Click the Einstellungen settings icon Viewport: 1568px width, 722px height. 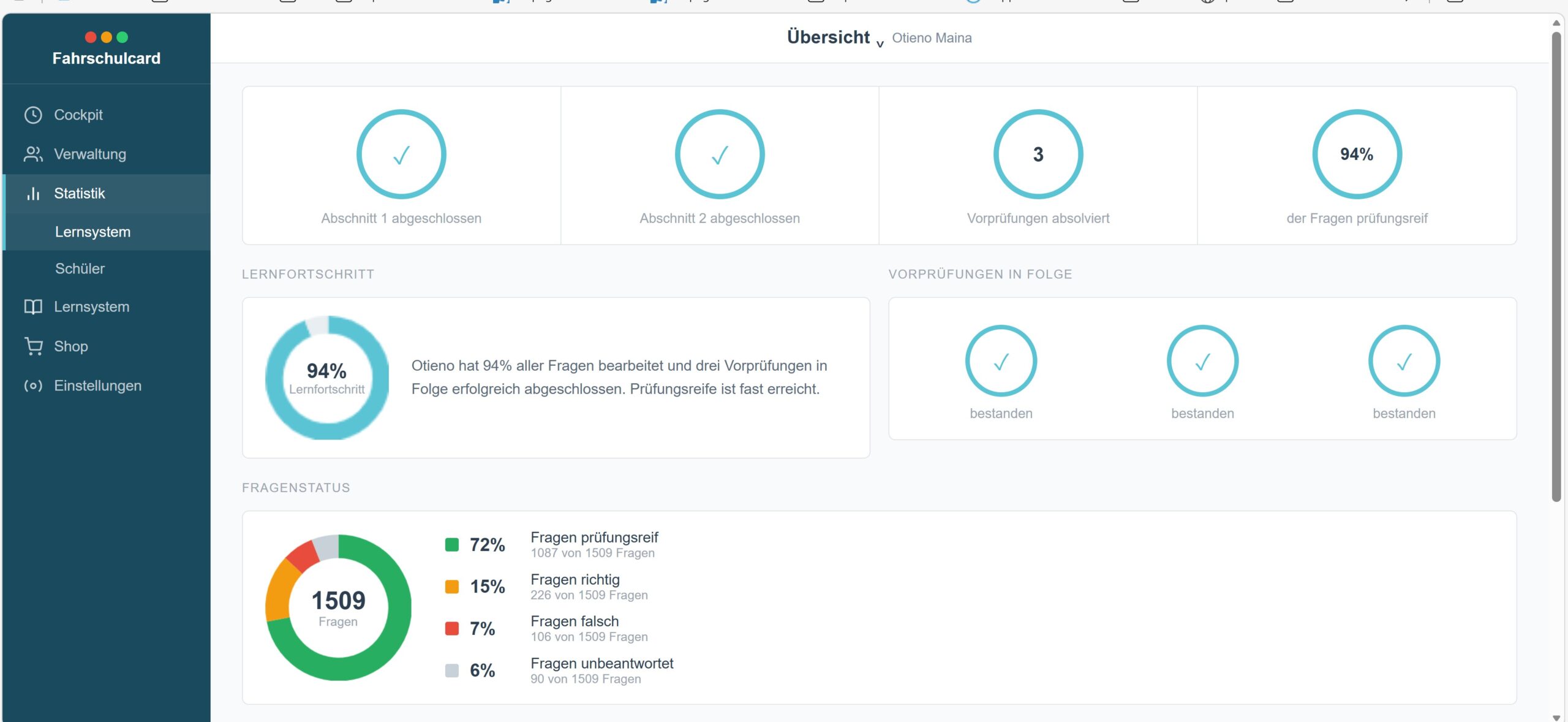33,386
